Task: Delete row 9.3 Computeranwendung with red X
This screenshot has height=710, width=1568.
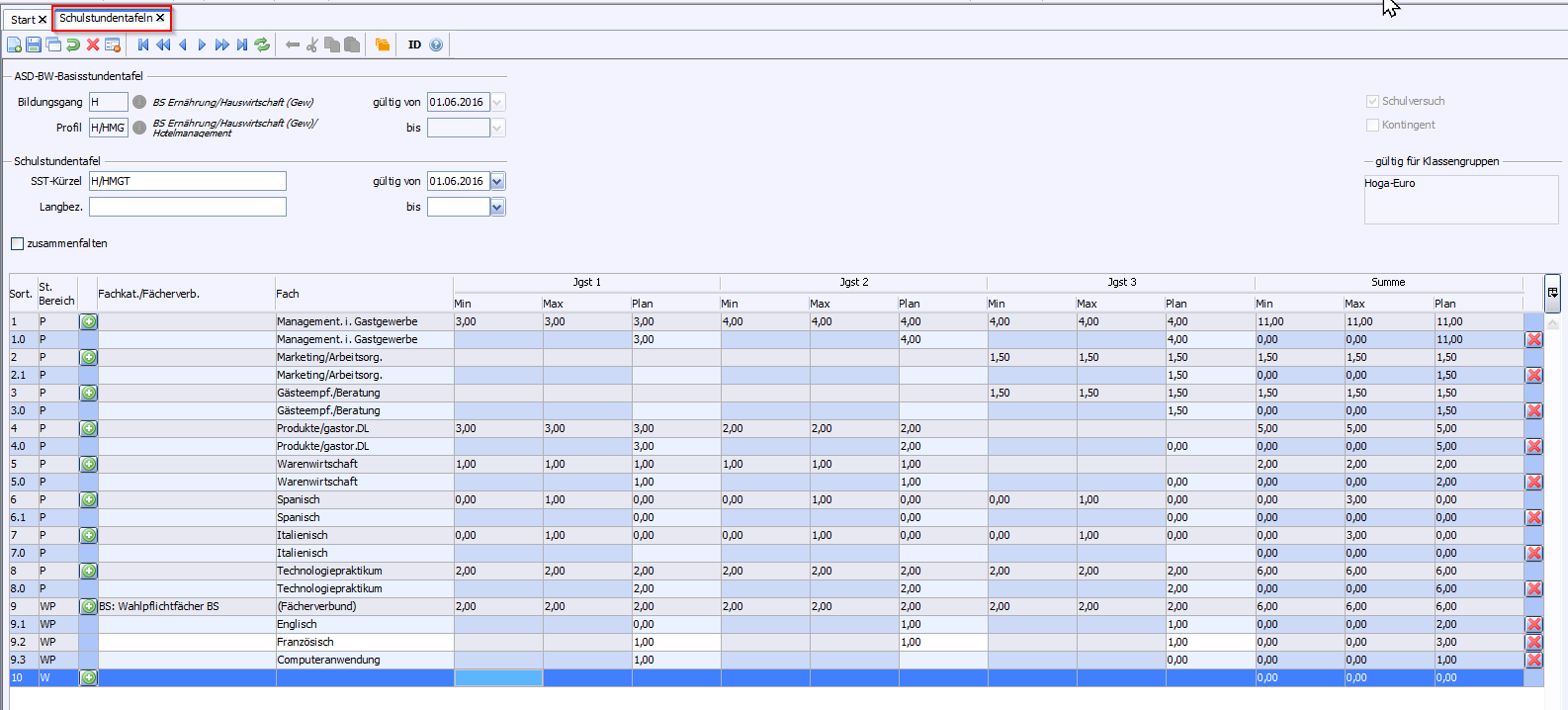Action: [x=1533, y=660]
